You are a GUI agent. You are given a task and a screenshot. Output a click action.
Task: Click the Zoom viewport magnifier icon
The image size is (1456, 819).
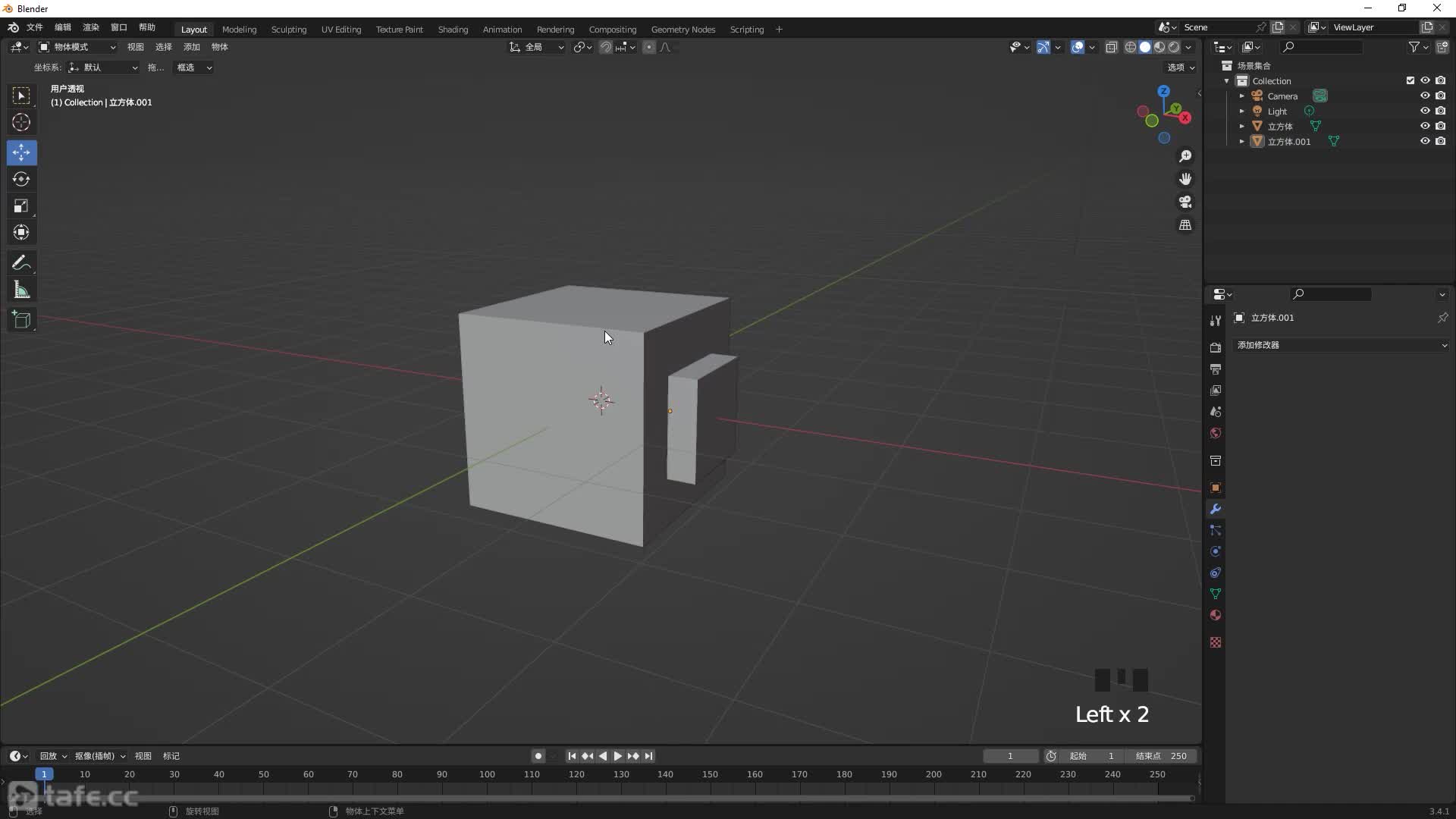(x=1185, y=156)
